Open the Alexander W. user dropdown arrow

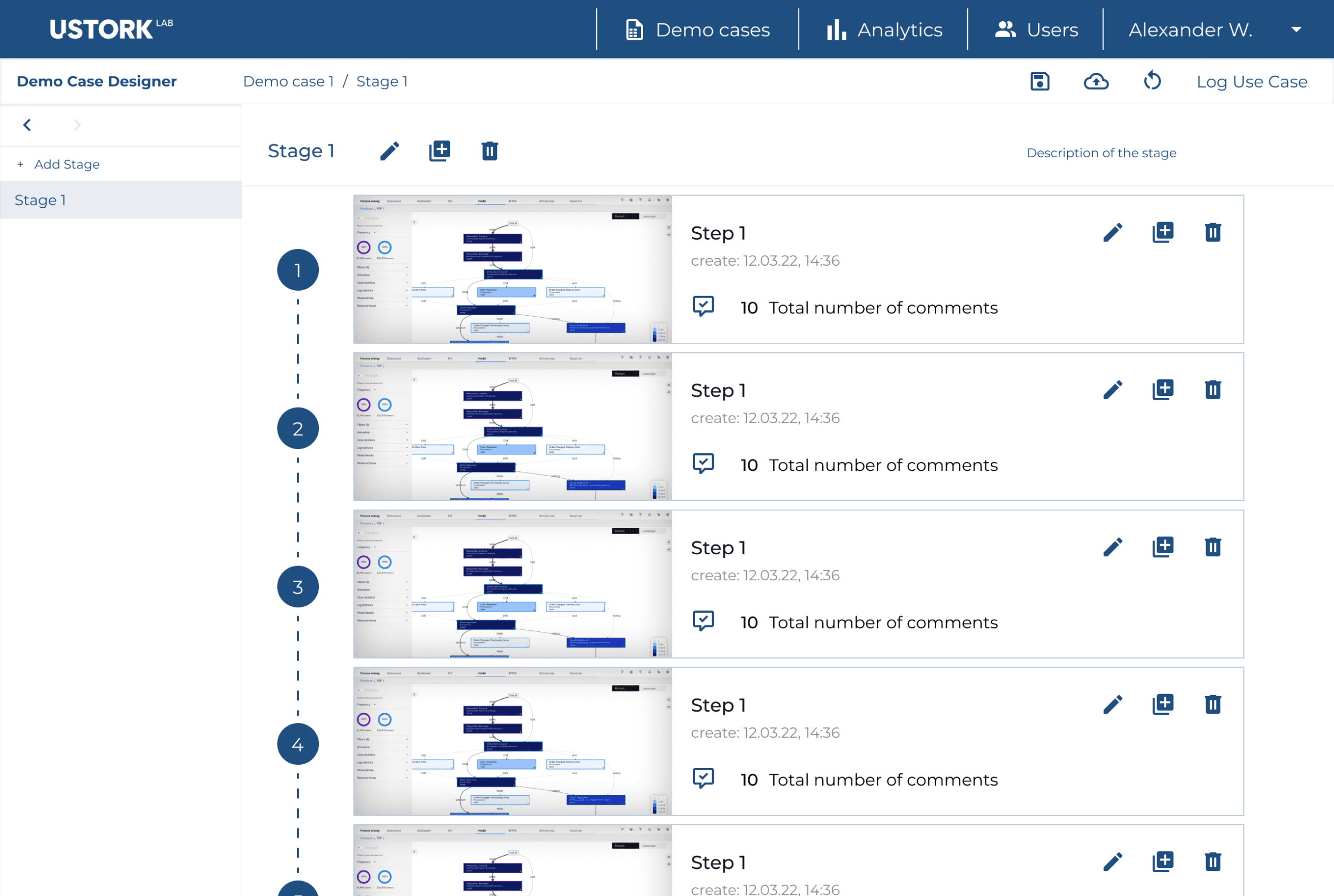pos(1296,30)
